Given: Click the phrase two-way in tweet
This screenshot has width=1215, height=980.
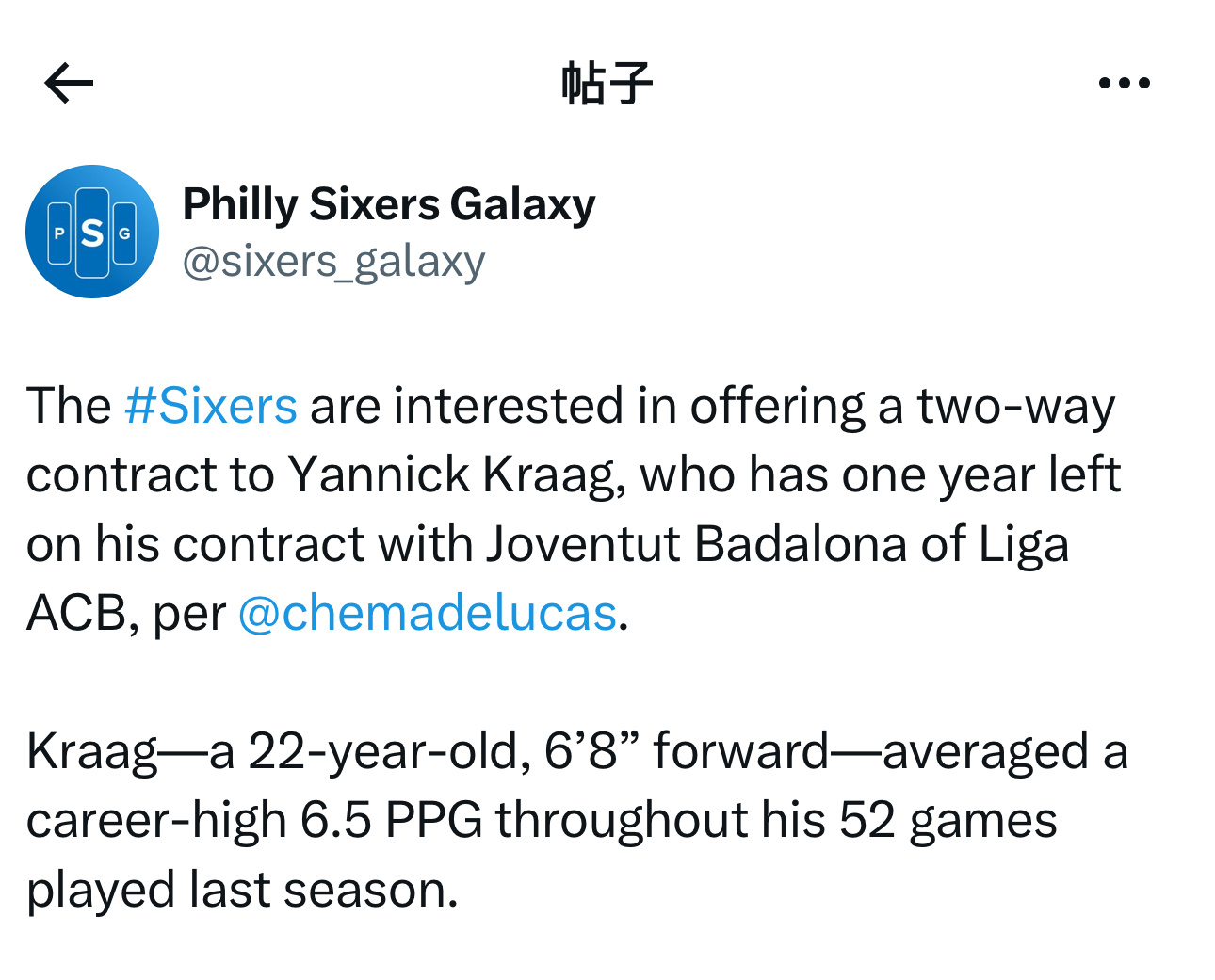Looking at the screenshot, I should (x=1016, y=407).
